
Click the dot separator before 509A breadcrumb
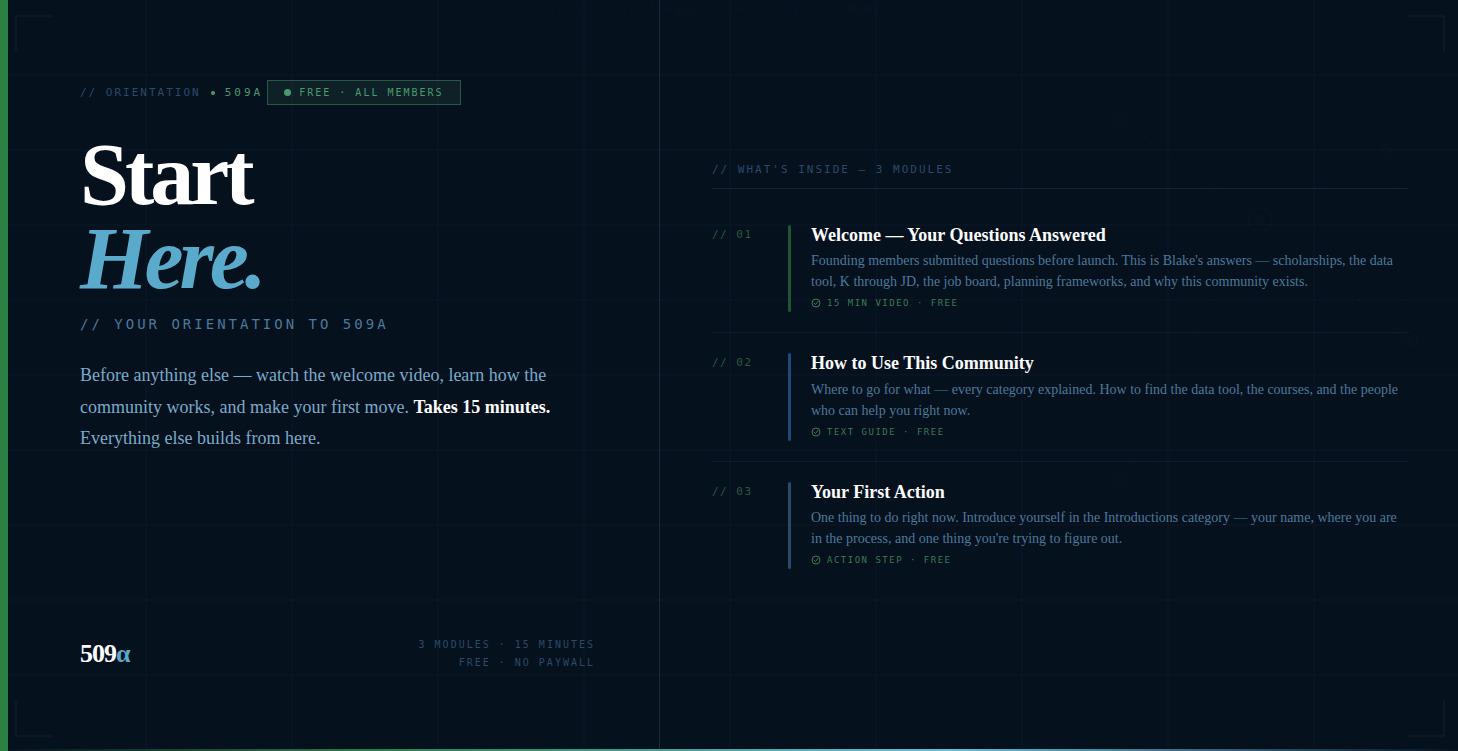click(x=213, y=93)
